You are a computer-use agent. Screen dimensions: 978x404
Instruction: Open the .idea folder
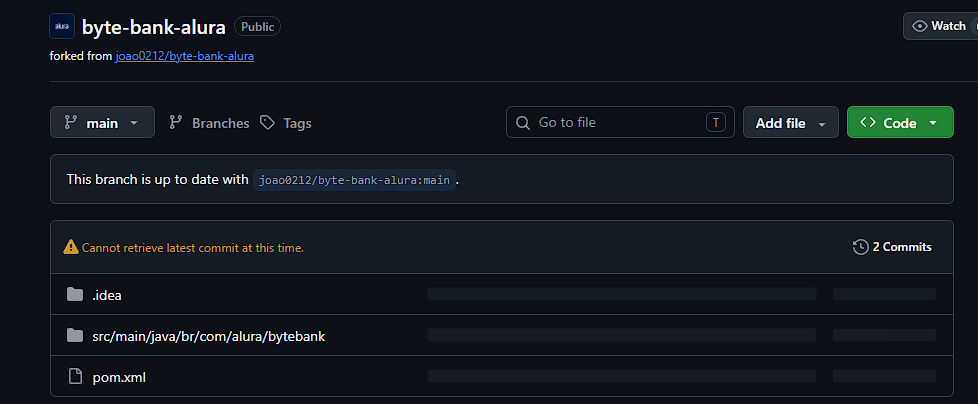tap(107, 295)
